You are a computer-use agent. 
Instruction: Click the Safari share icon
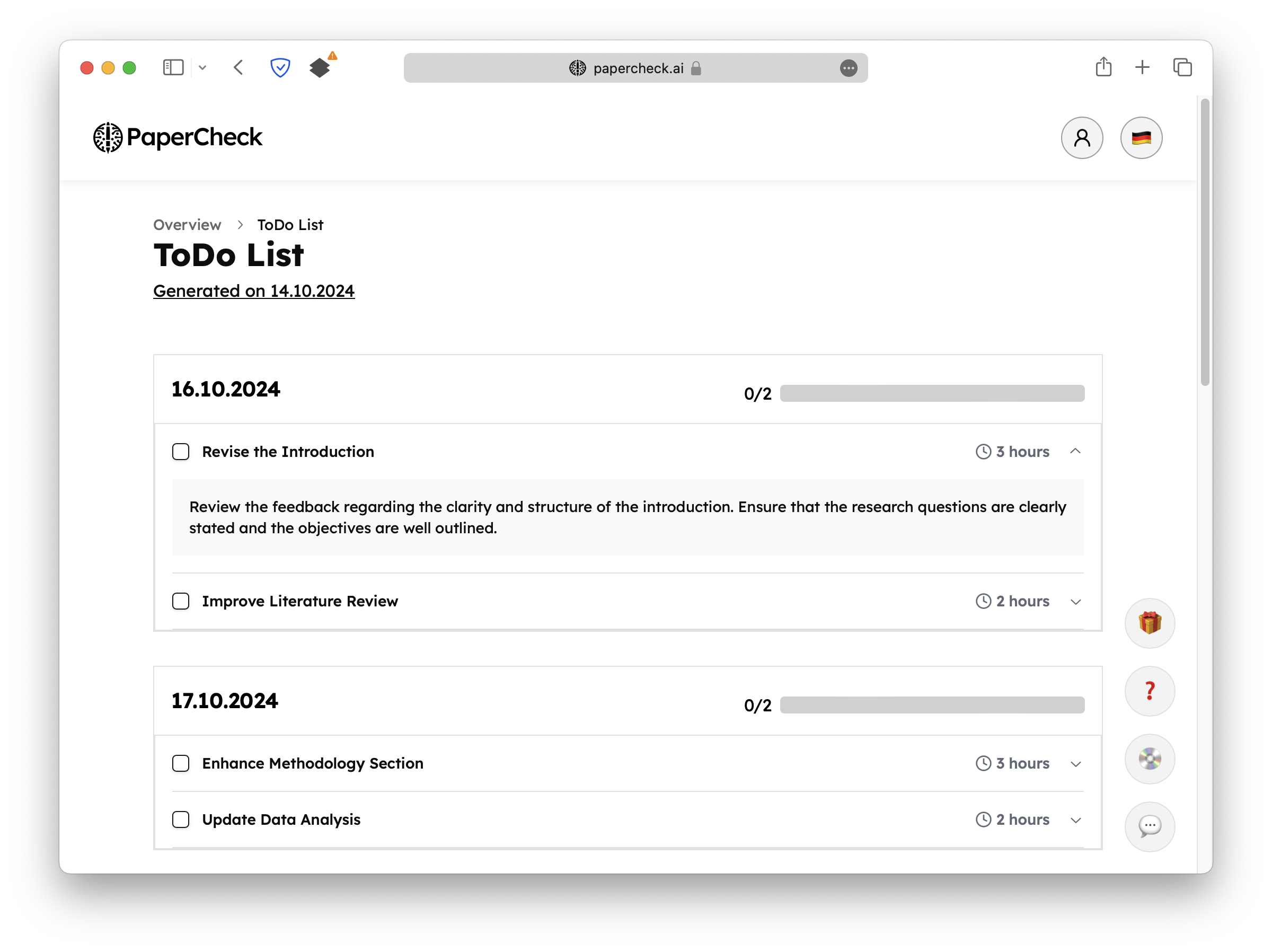pos(1103,67)
